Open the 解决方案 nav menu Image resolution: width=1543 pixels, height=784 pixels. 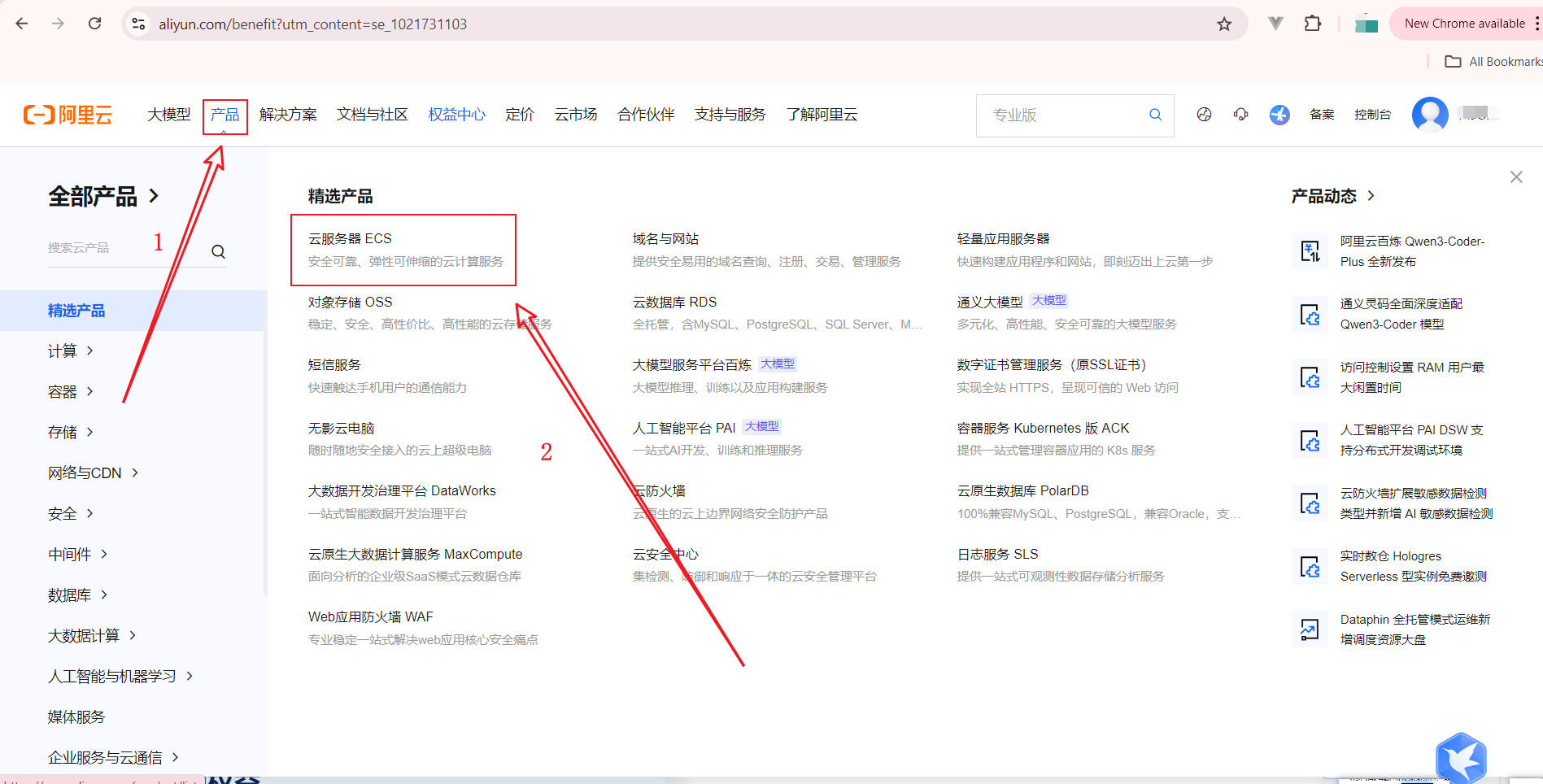(288, 115)
